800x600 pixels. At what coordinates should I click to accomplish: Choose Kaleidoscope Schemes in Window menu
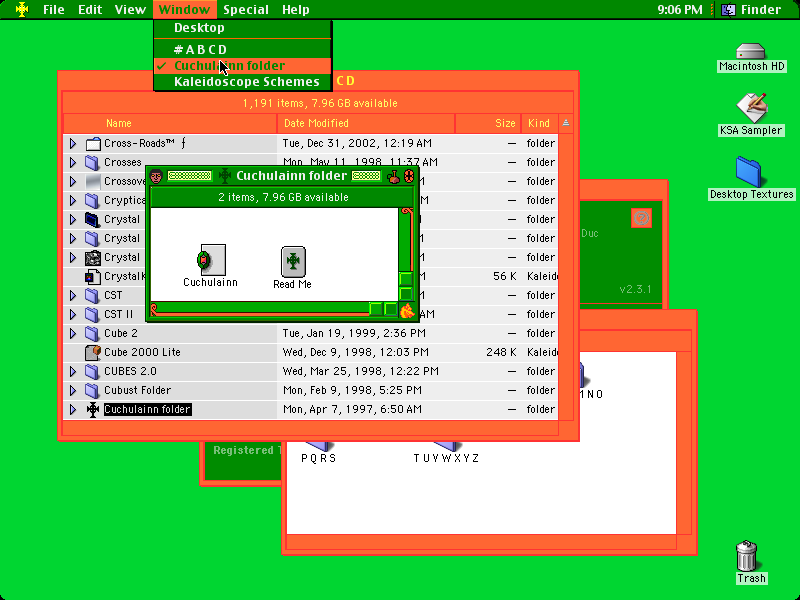tap(242, 82)
